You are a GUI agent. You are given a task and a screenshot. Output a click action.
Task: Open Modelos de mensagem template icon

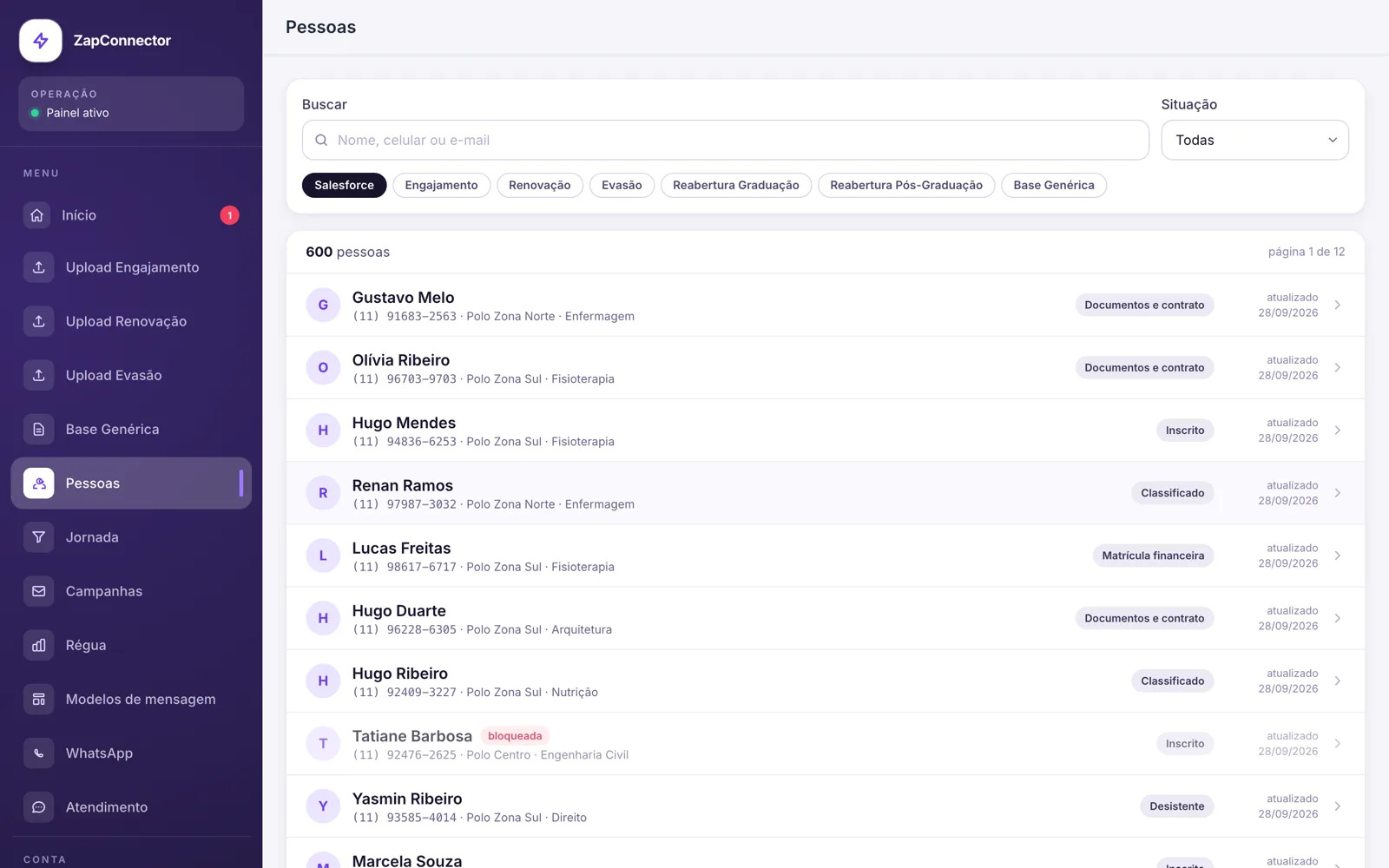tap(38, 699)
